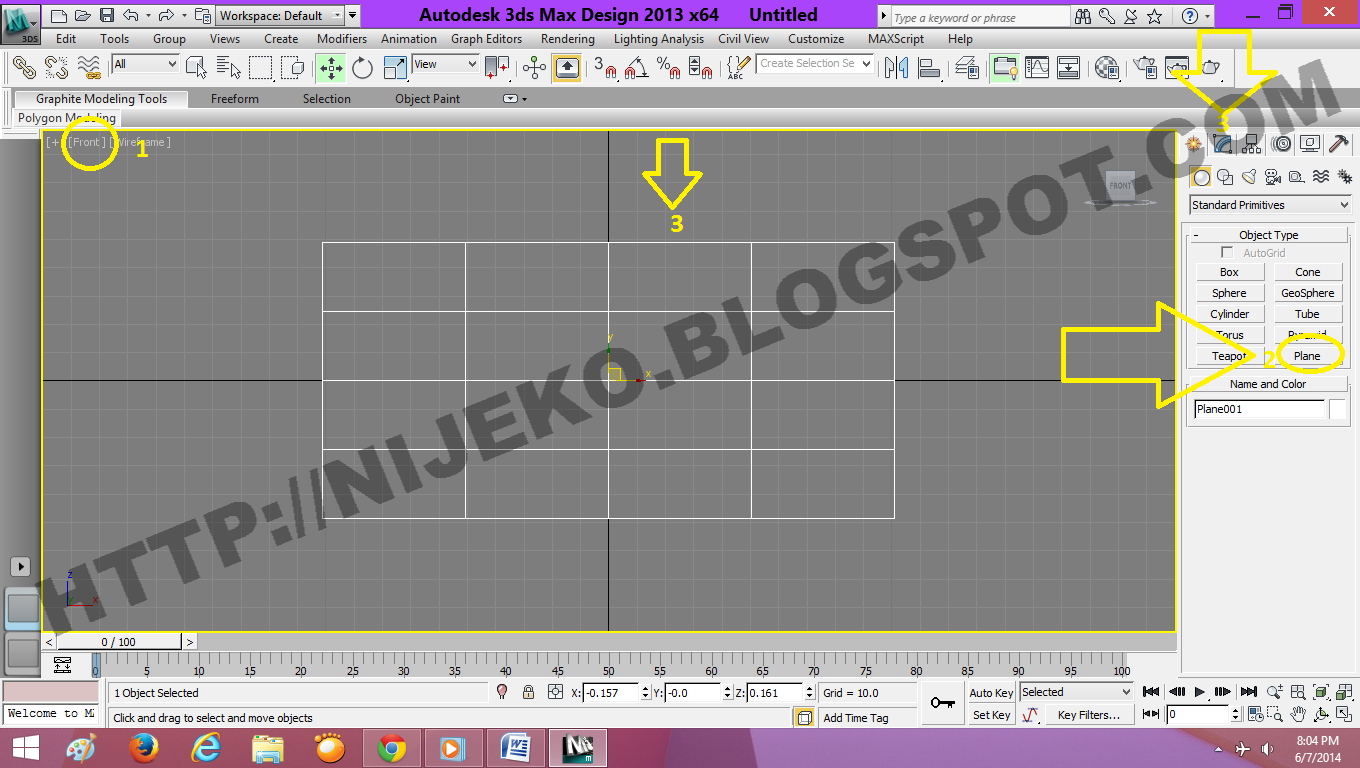Image resolution: width=1360 pixels, height=768 pixels.
Task: Toggle Percent Snap
Action: pyautogui.click(x=669, y=67)
